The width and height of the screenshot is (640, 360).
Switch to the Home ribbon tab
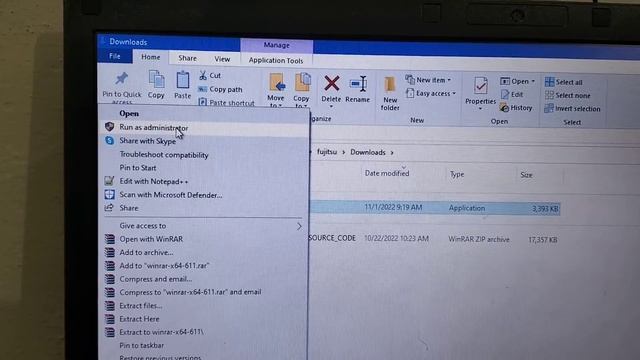click(151, 57)
